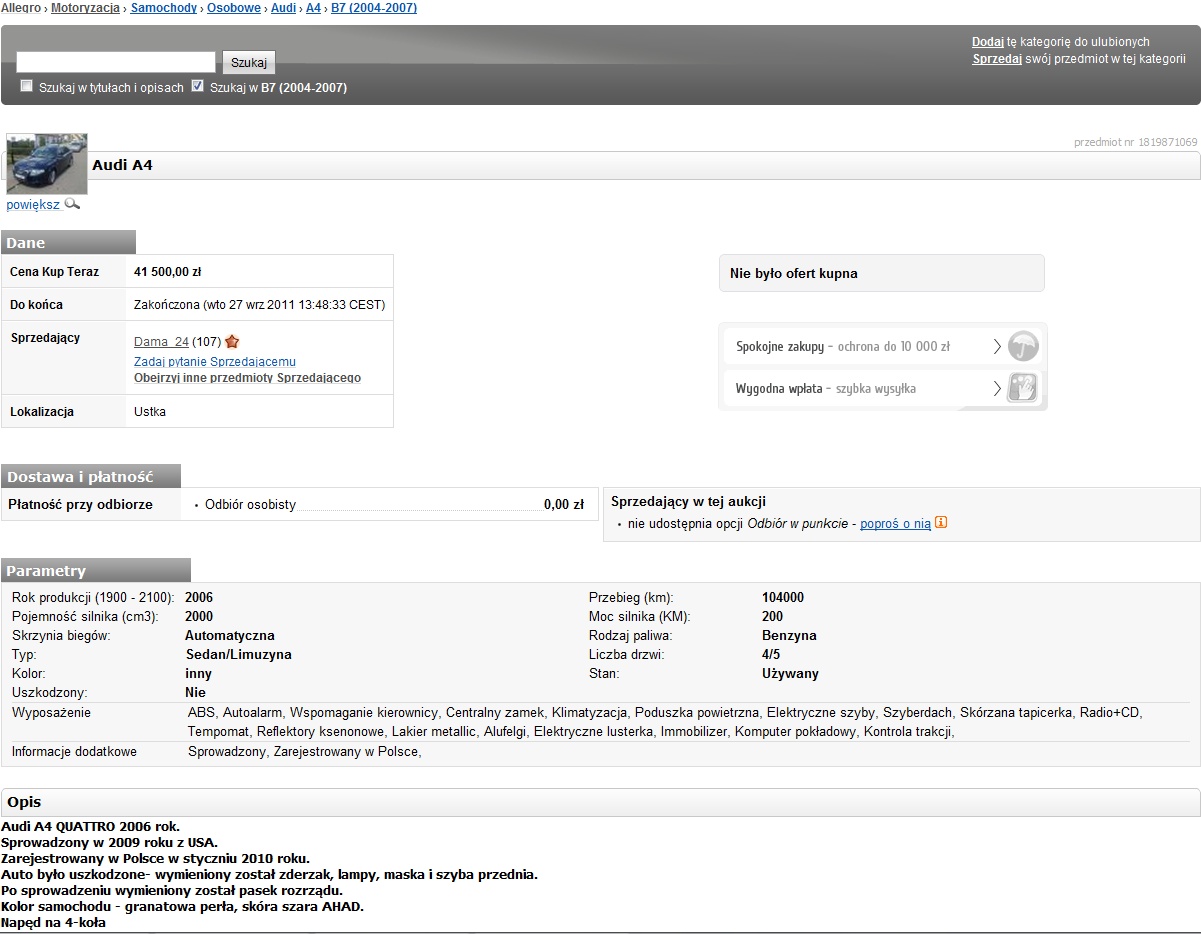Viewport: 1201px width, 934px height.
Task: Click the Parametry section header
Action: click(x=96, y=570)
